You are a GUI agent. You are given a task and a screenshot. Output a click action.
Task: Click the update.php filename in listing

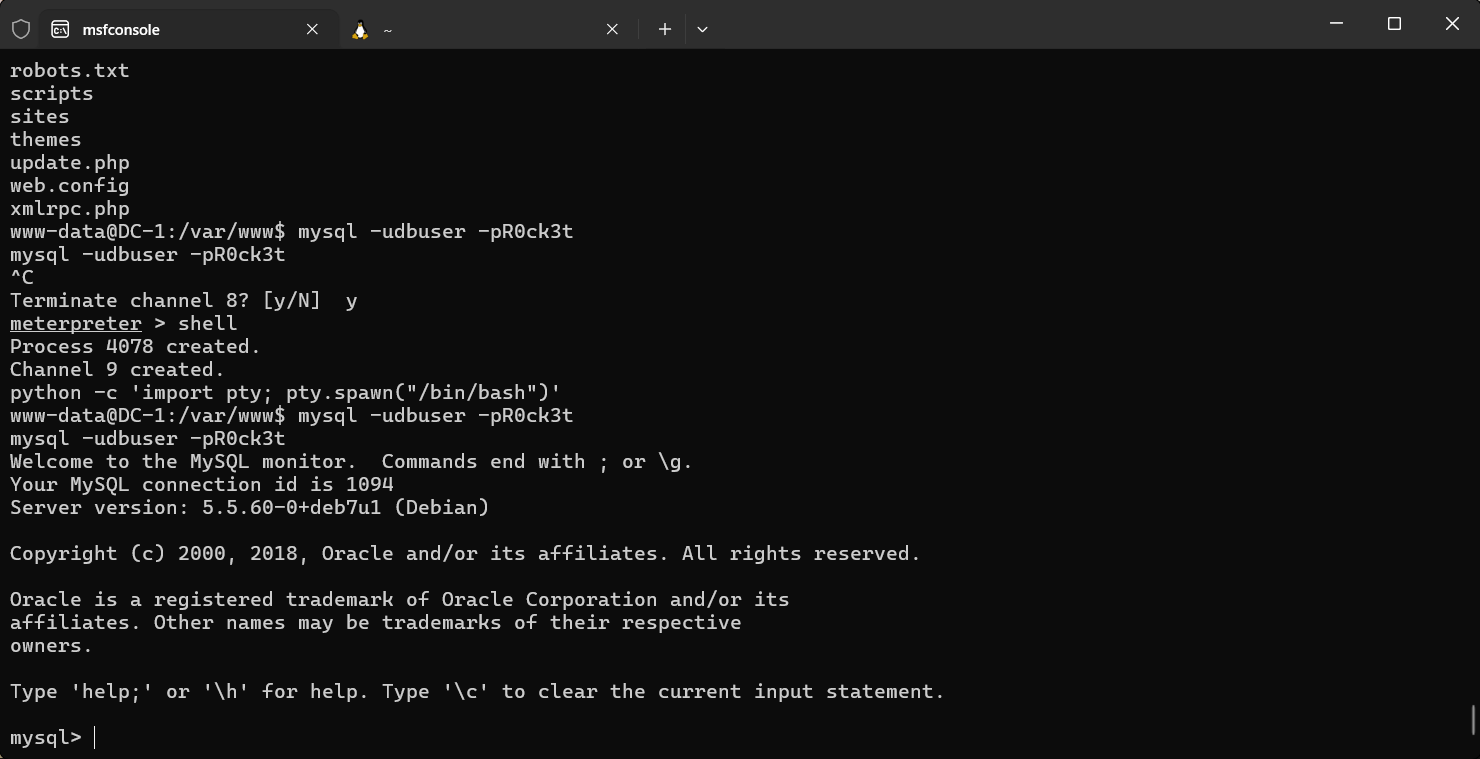coord(70,162)
